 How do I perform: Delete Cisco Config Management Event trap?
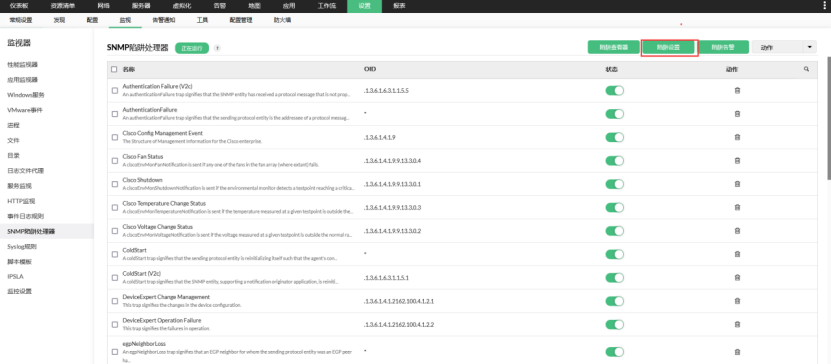tap(737, 137)
